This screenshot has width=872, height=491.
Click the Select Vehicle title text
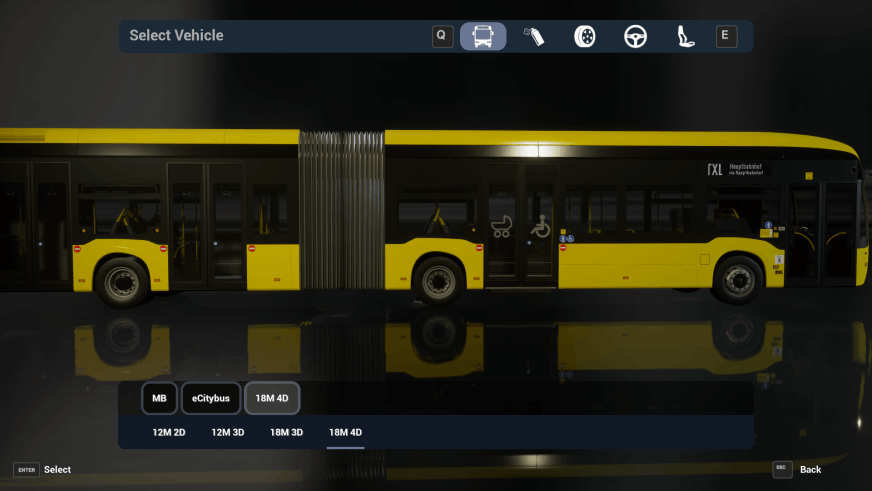pyautogui.click(x=176, y=36)
